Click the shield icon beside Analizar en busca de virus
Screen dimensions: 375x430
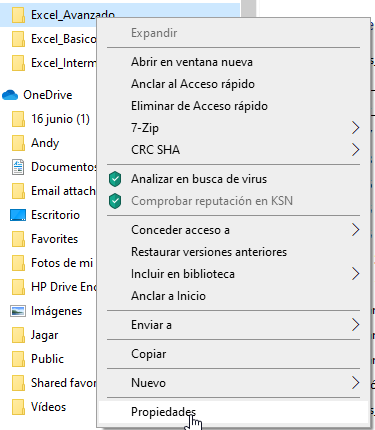click(115, 179)
